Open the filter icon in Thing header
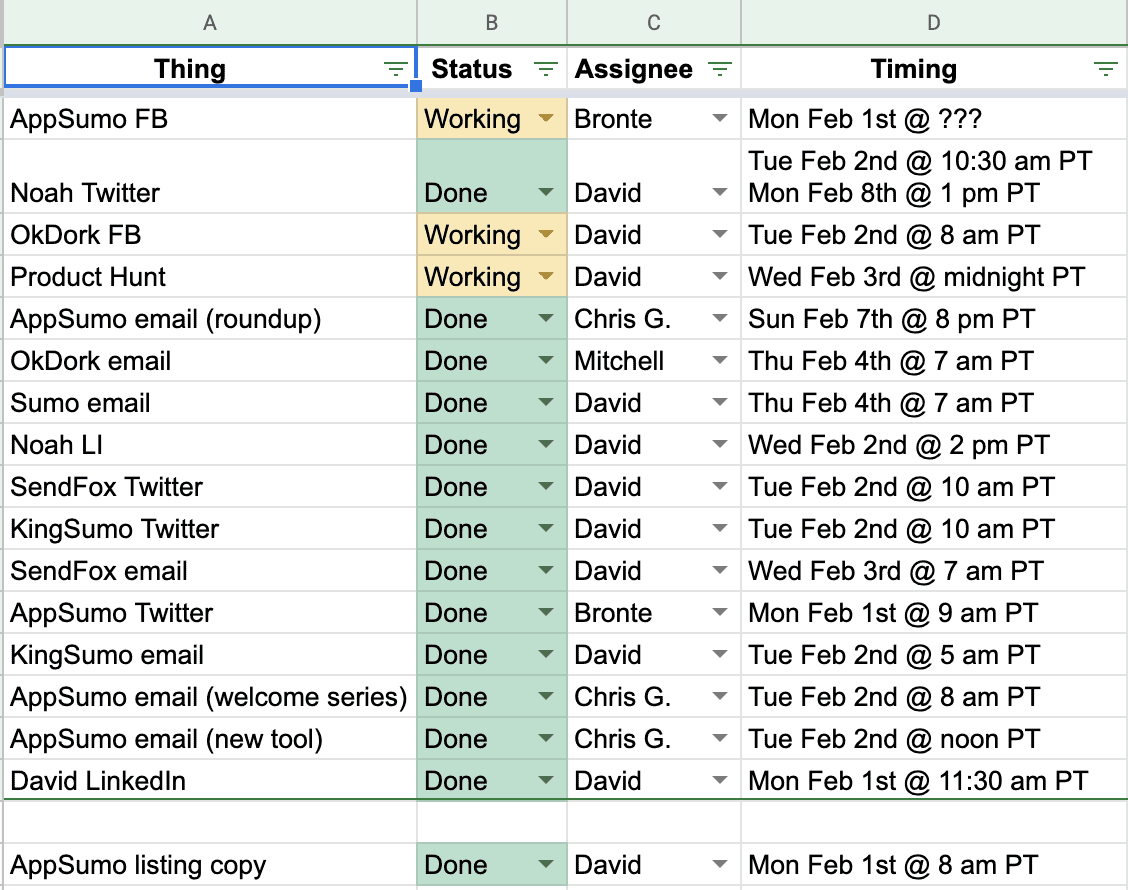This screenshot has width=1128, height=890. [395, 69]
